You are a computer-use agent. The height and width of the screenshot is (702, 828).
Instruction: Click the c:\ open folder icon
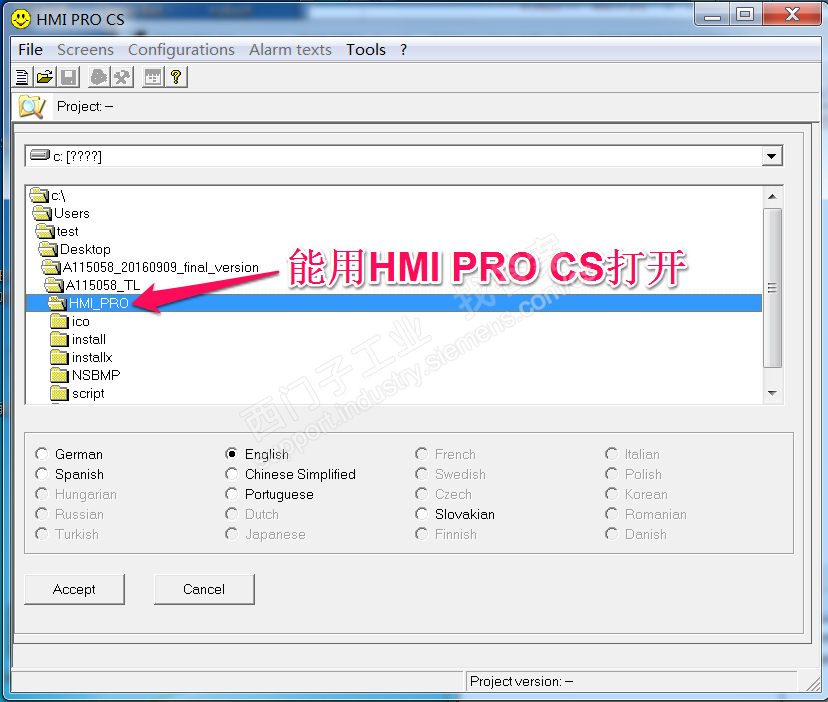[39, 195]
